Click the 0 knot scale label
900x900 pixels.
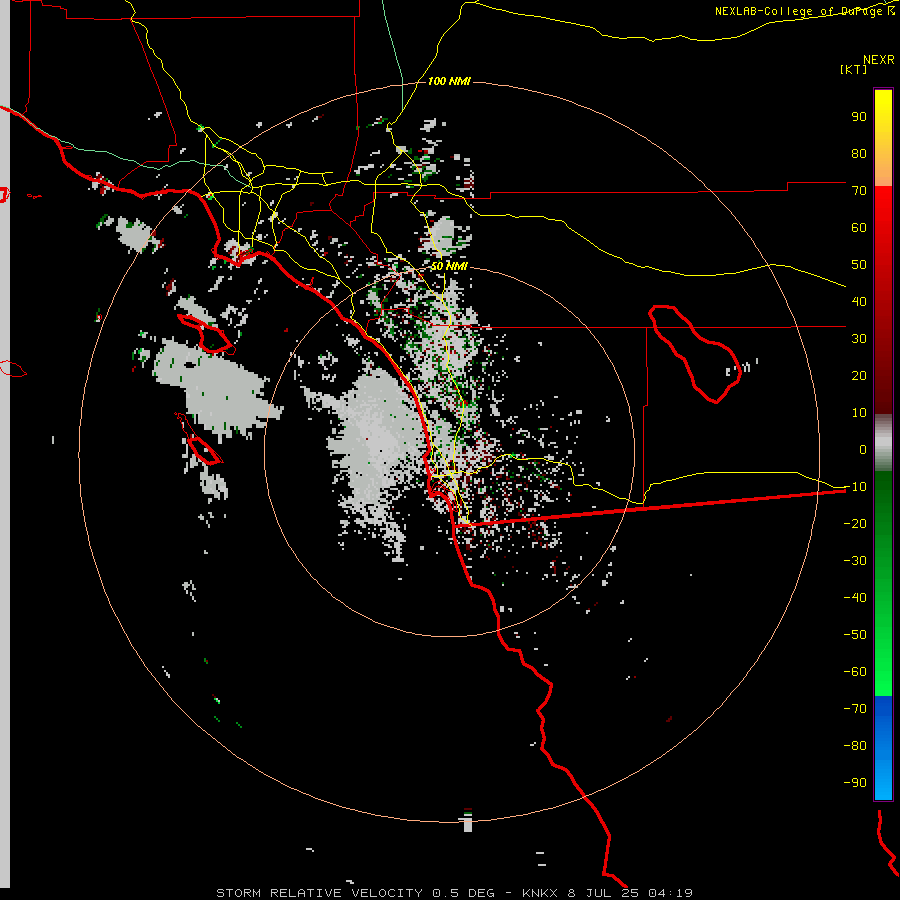pyautogui.click(x=863, y=449)
